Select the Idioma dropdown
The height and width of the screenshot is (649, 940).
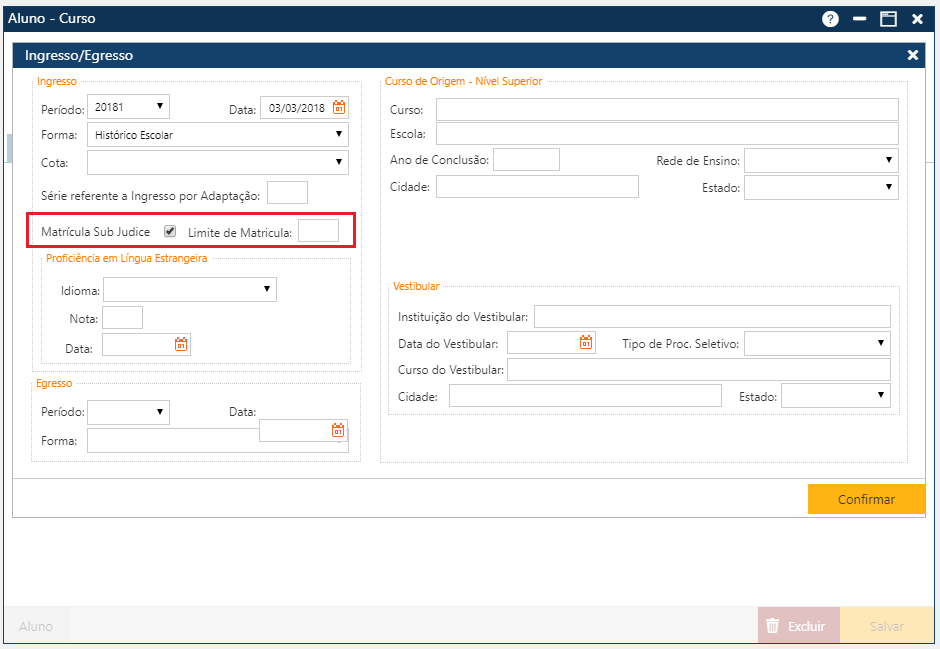(x=189, y=290)
